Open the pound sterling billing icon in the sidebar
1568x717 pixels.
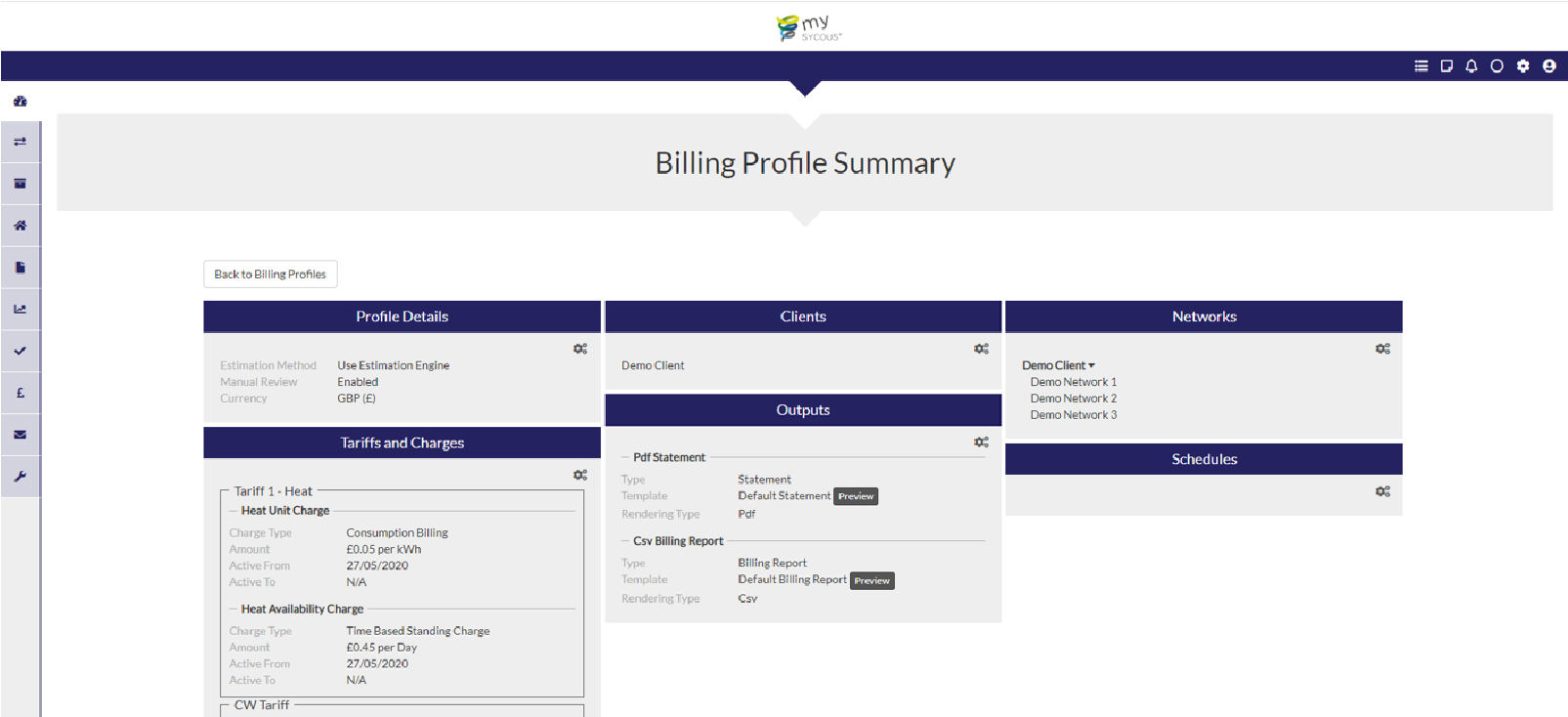[20, 393]
